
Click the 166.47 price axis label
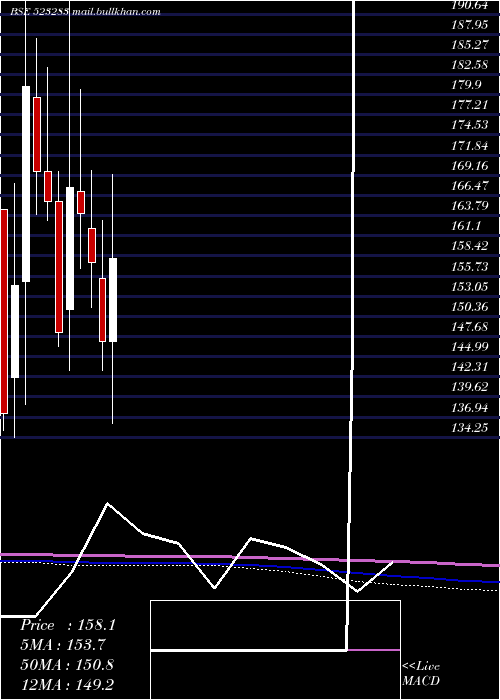pos(470,186)
